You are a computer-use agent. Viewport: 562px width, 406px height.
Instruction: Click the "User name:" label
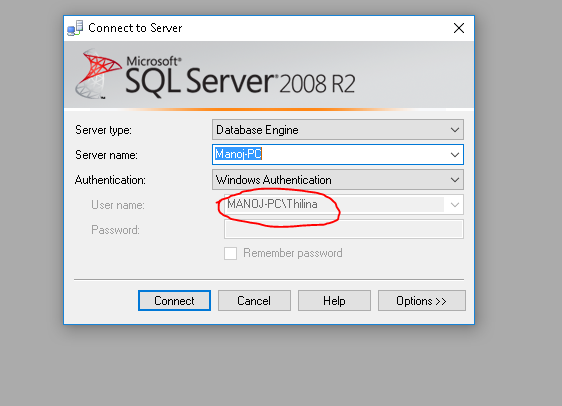click(118, 205)
